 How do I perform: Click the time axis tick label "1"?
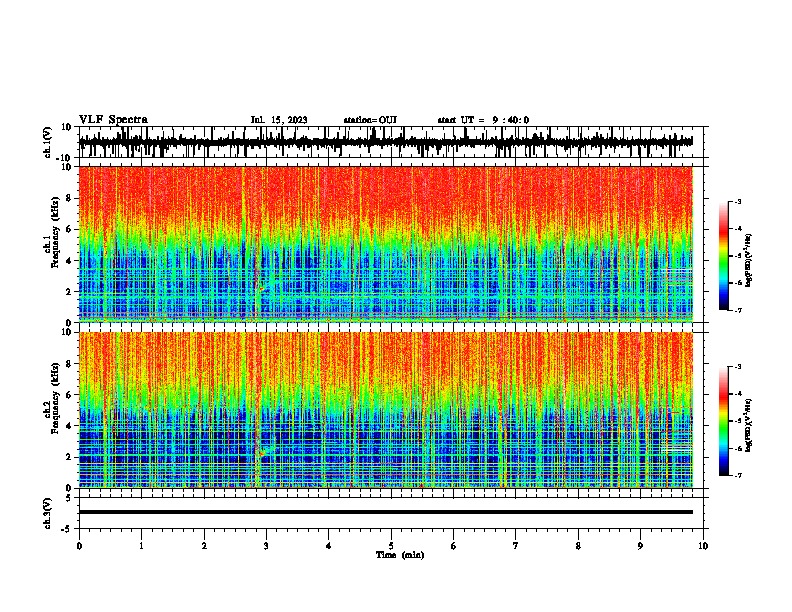tap(141, 546)
